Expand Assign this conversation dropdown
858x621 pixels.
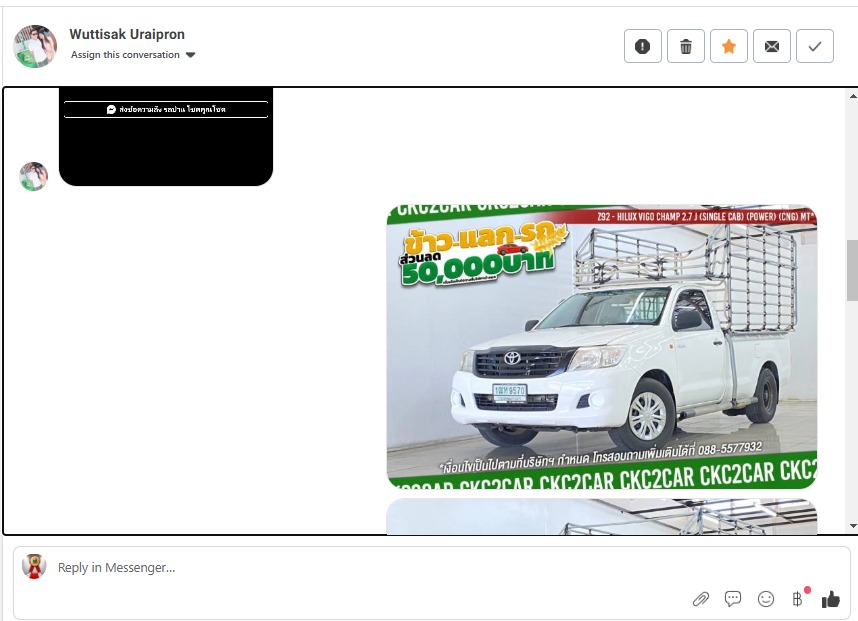[133, 55]
